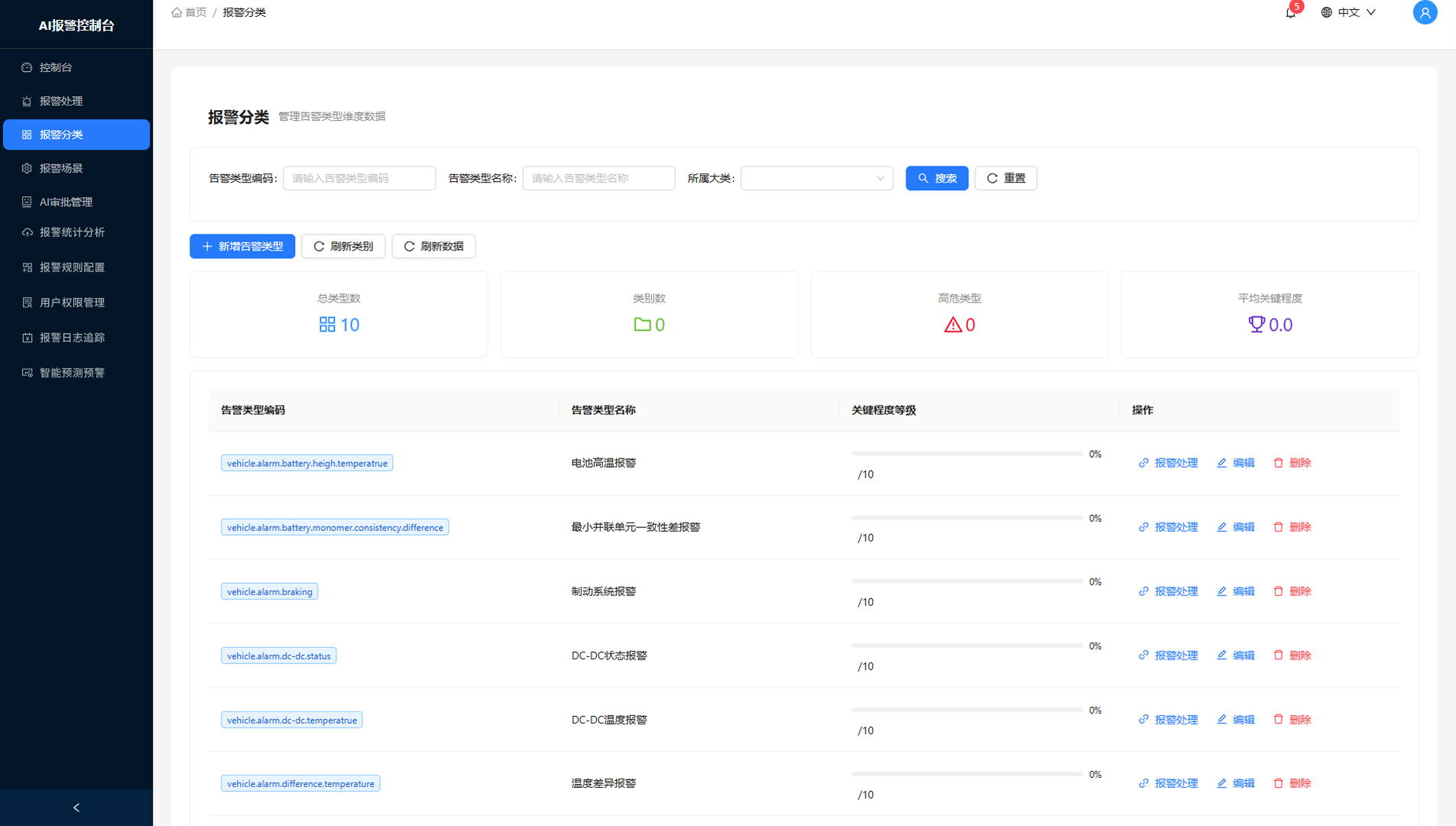Open 报警场景 in the sidebar
This screenshot has height=826, width=1456.
61,168
